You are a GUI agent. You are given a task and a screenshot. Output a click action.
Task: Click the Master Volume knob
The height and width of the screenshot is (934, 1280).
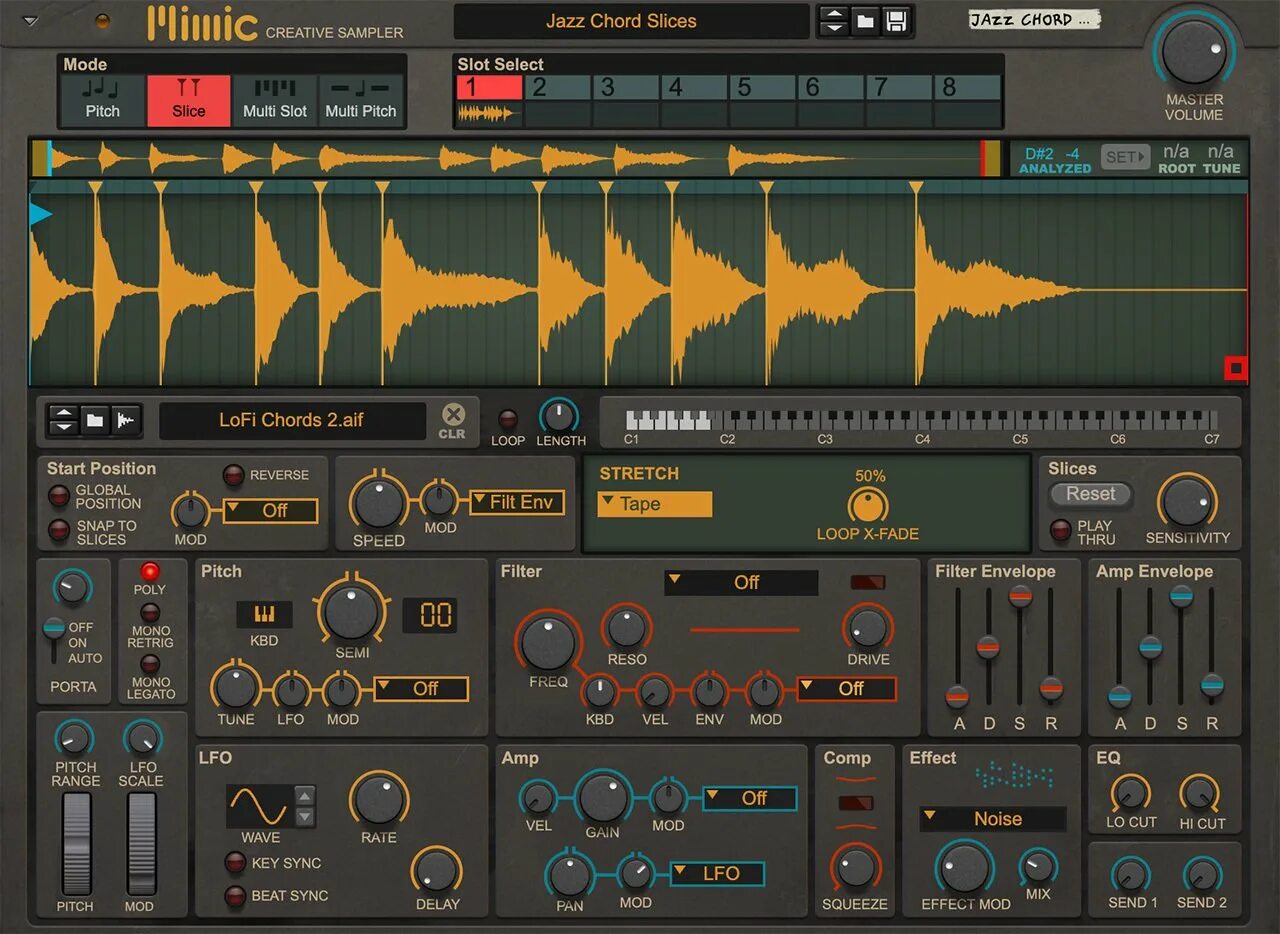point(1194,53)
